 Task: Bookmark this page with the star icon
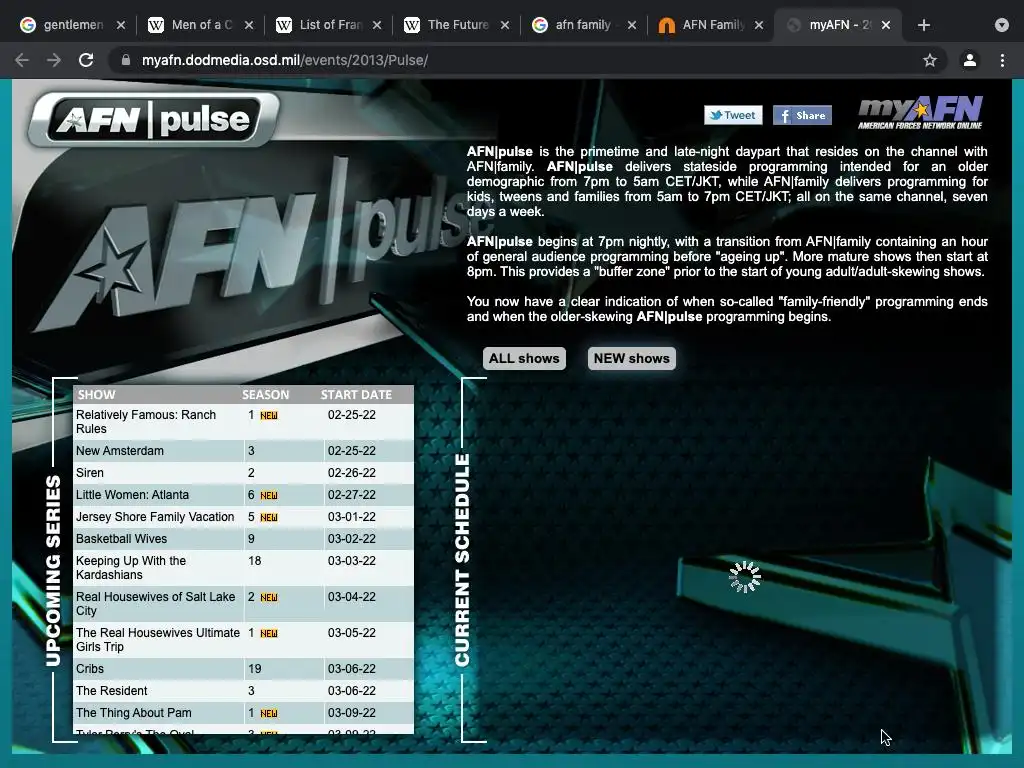[x=930, y=60]
